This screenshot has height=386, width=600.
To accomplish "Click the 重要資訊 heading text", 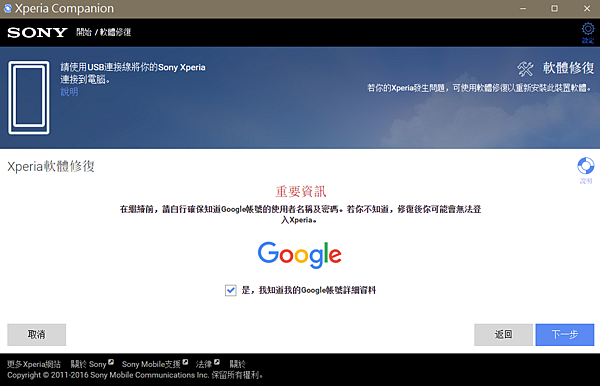I will pos(301,191).
